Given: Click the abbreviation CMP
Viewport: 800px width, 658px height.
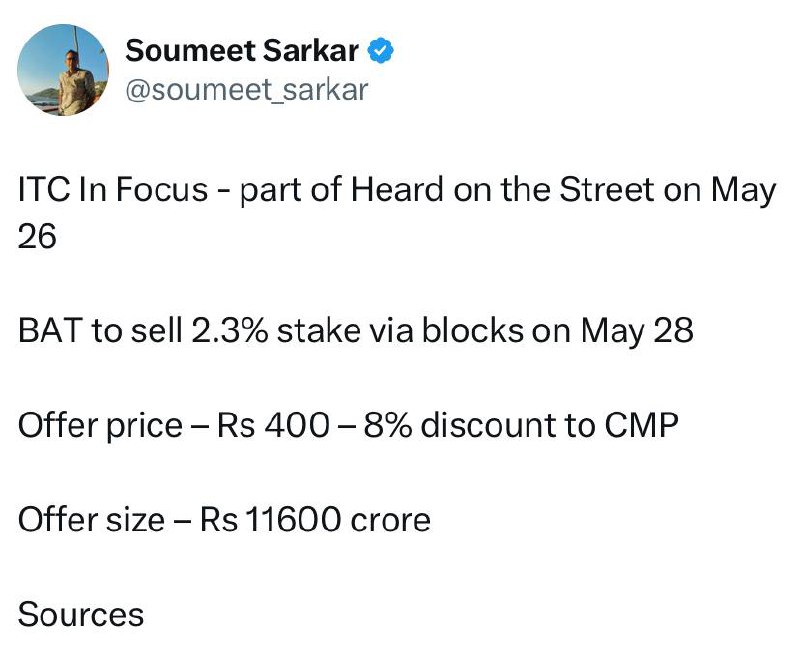Looking at the screenshot, I should click(x=642, y=425).
